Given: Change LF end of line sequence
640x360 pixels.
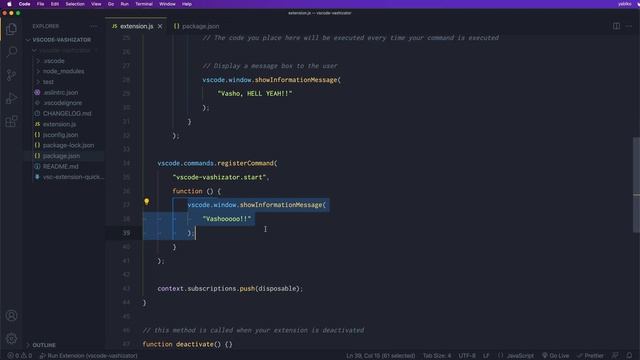Looking at the screenshot, I should (x=486, y=356).
